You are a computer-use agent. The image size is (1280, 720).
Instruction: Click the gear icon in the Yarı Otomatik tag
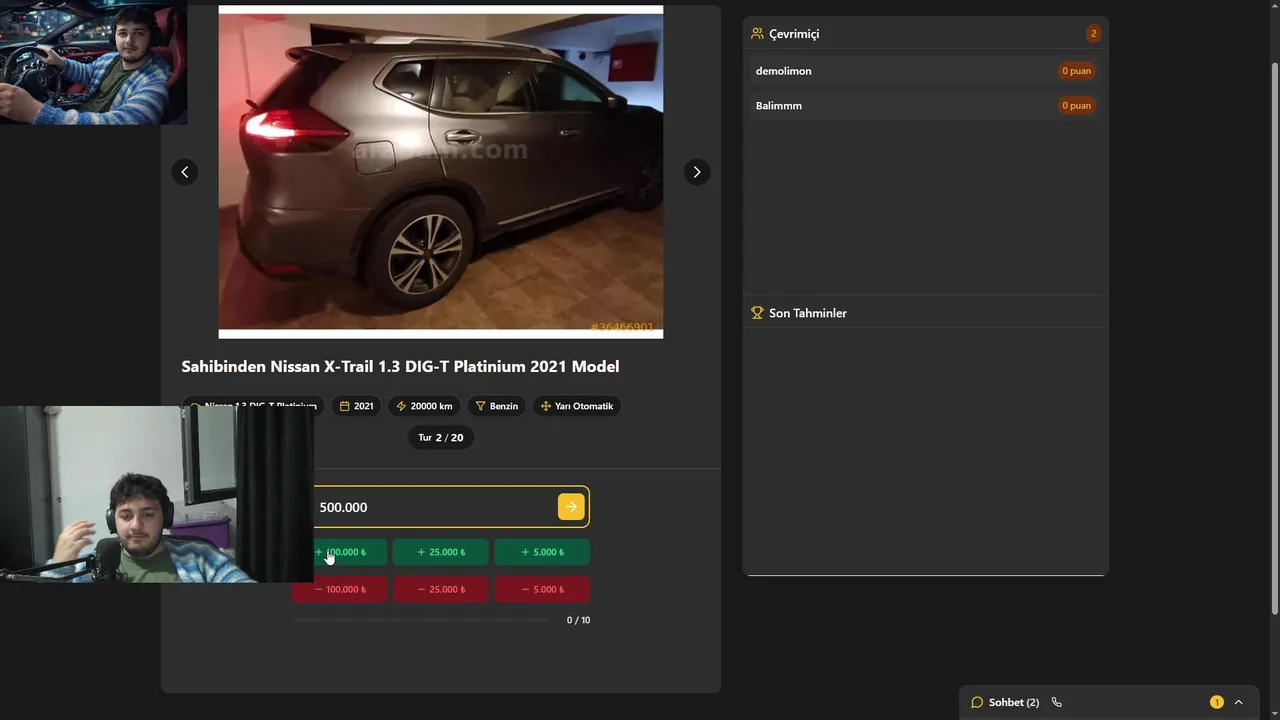point(545,406)
